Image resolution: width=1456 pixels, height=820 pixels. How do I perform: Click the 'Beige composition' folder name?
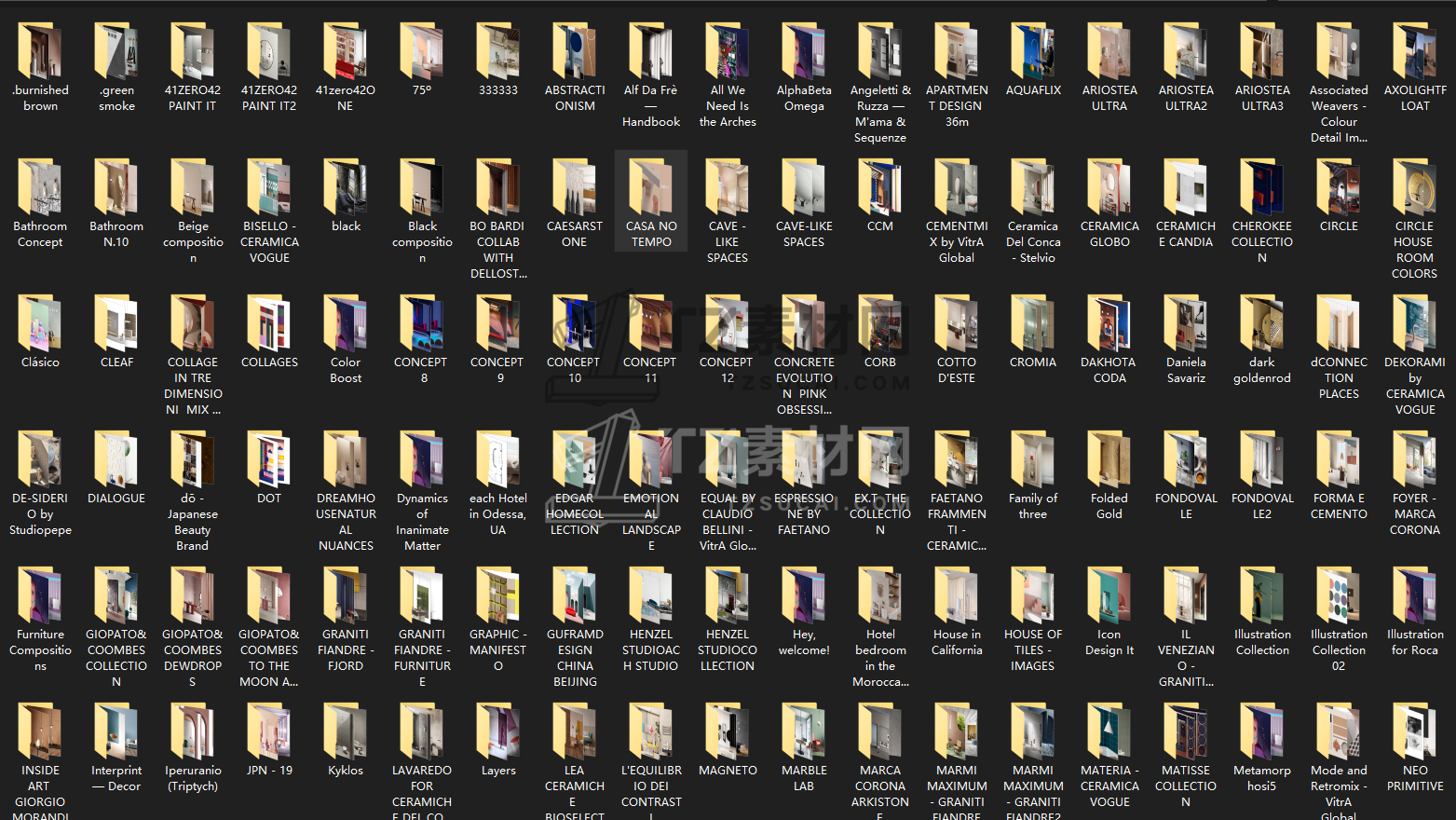click(x=193, y=242)
